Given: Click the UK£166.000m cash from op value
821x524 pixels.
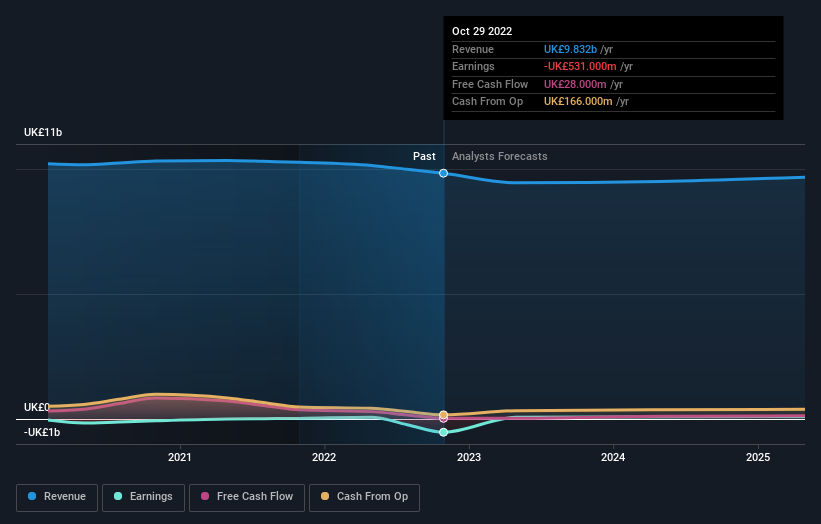Looking at the screenshot, I should click(x=578, y=102).
